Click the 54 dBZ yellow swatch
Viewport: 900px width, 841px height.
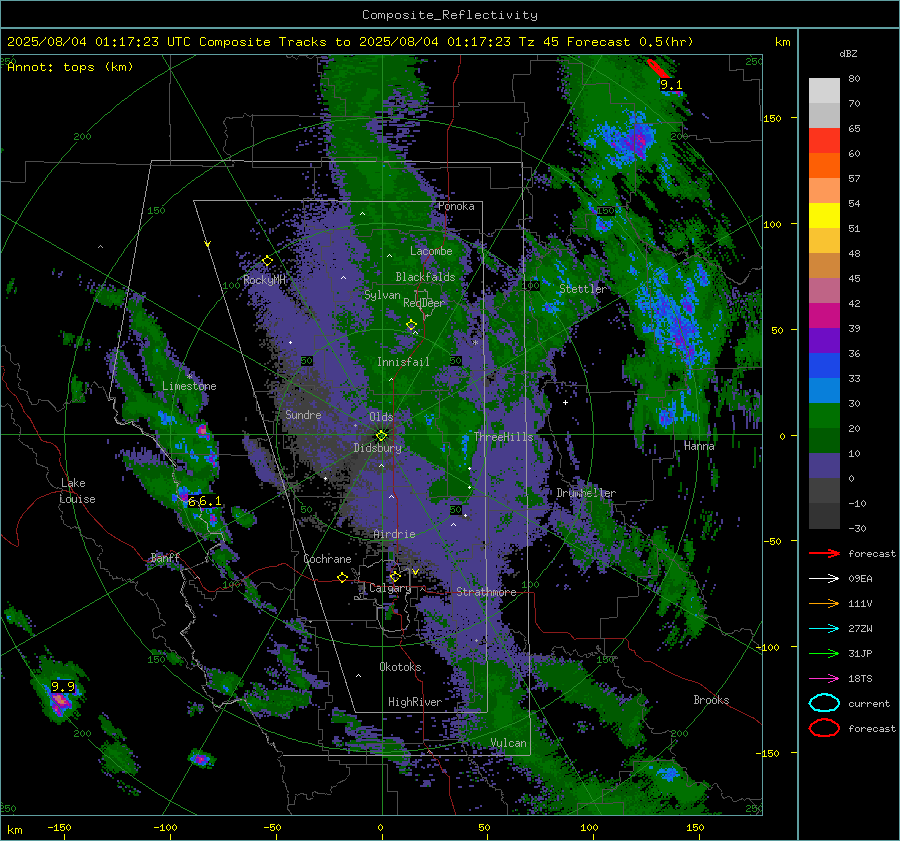coord(824,215)
